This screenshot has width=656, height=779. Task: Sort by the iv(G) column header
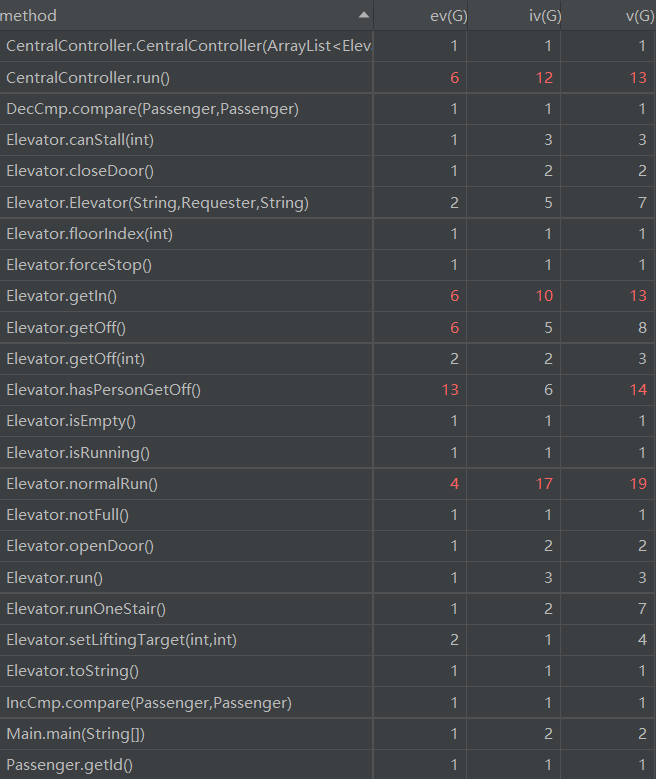coord(514,15)
